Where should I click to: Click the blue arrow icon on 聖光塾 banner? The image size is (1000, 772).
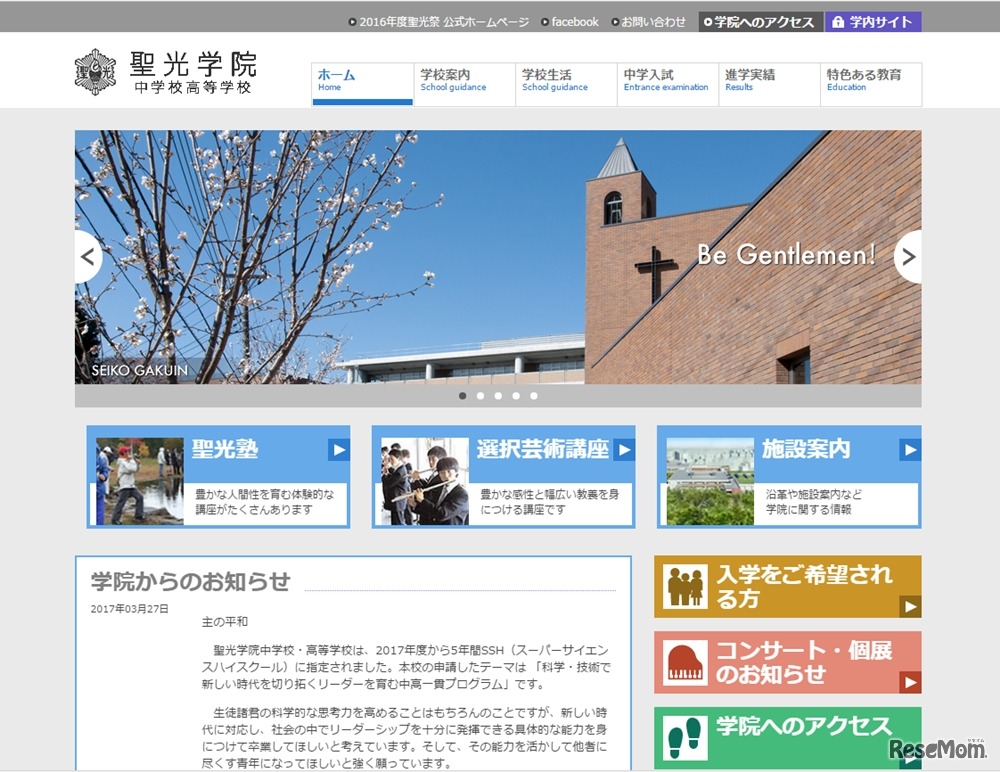338,450
